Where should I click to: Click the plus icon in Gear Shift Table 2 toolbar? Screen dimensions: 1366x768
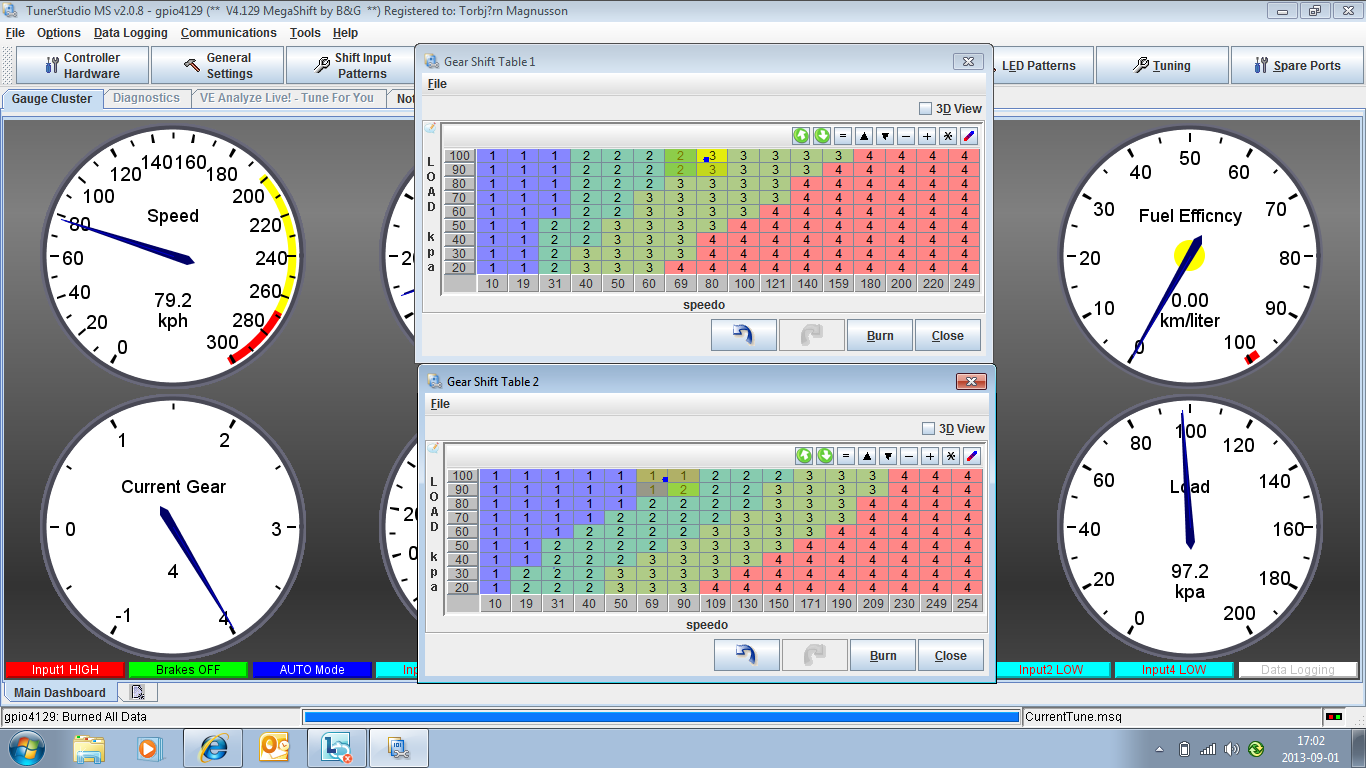930,456
